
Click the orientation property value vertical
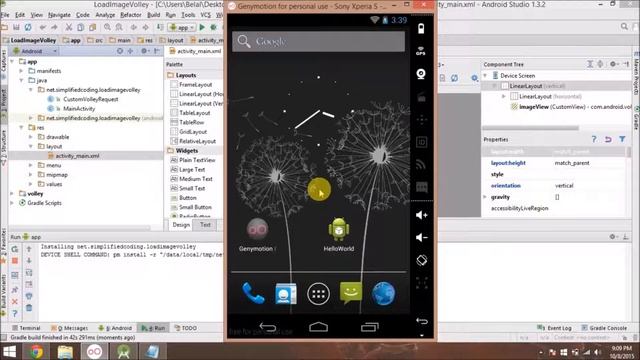tap(564, 185)
